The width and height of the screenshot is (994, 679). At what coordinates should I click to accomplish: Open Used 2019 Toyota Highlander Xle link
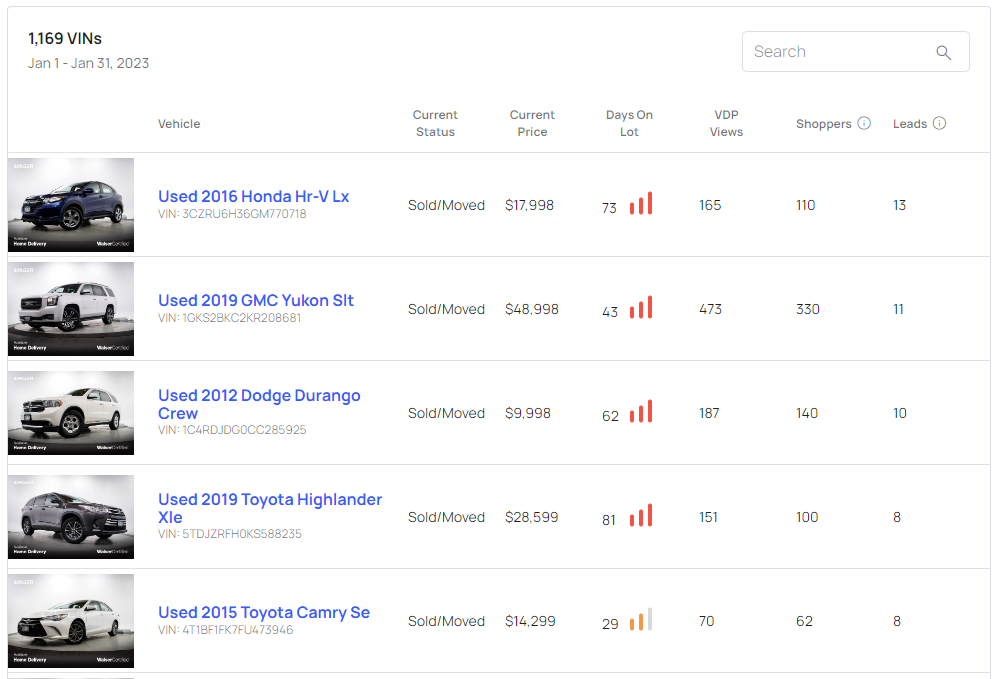coord(270,500)
